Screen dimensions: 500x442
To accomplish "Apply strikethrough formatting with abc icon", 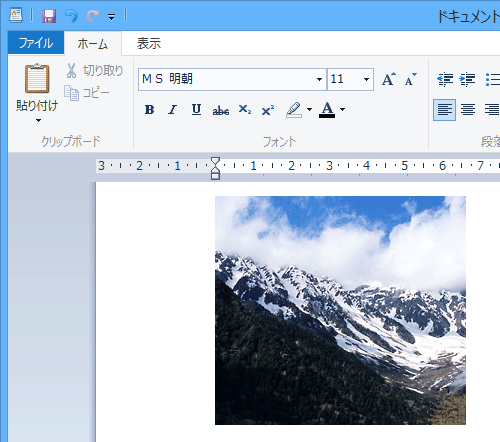I will (221, 110).
